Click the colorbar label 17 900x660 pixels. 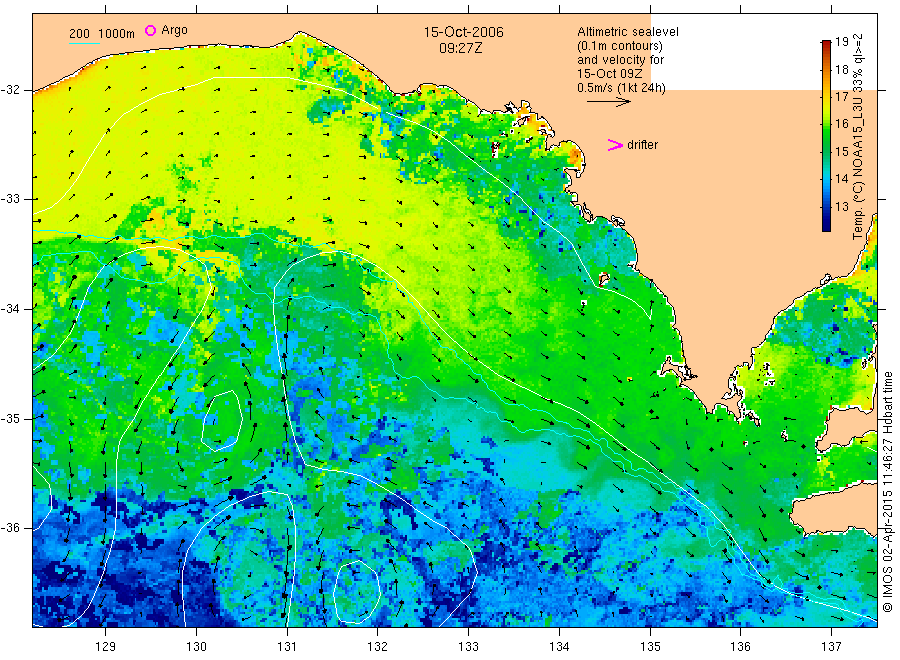tap(841, 96)
